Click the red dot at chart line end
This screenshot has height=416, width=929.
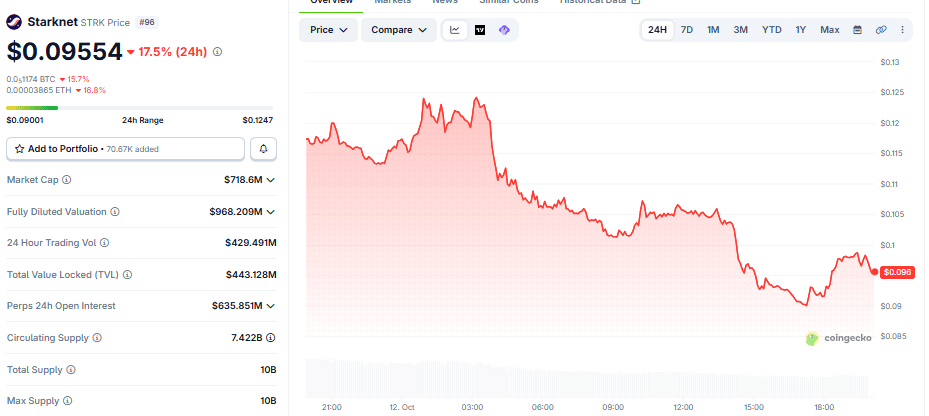pyautogui.click(x=874, y=271)
